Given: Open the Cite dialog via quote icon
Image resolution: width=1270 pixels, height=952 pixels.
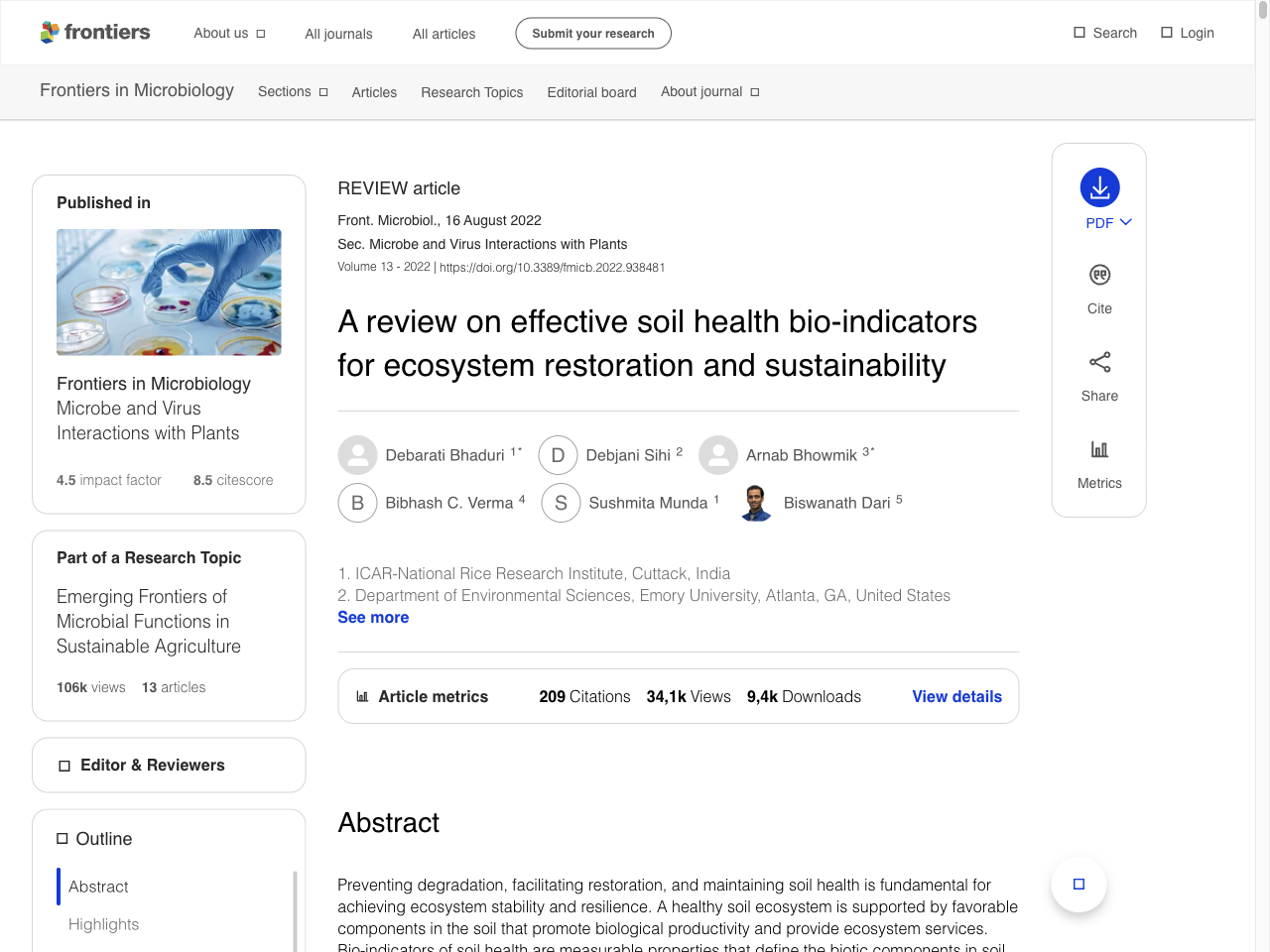Looking at the screenshot, I should coord(1098,275).
